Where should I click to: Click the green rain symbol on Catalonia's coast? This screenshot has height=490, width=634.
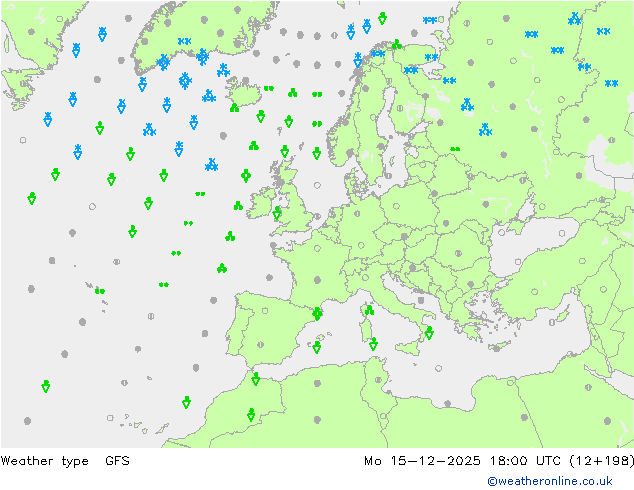point(317,313)
